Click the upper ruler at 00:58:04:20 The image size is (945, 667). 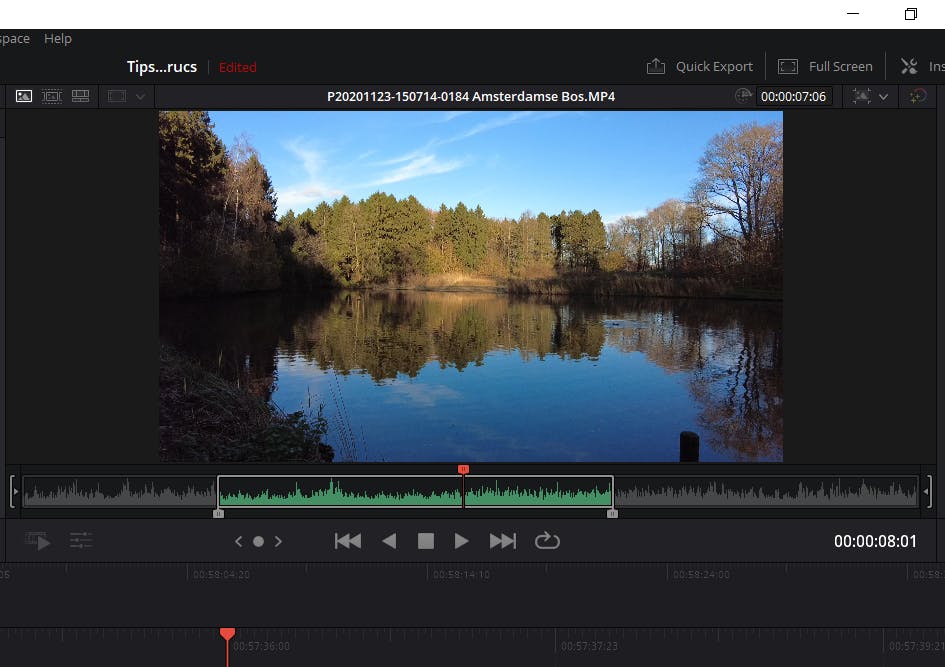221,575
